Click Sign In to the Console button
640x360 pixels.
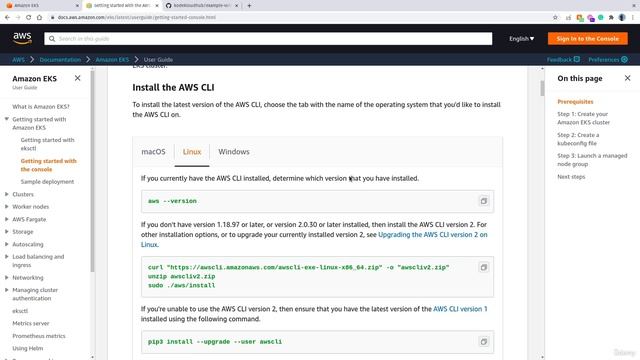[588, 39]
